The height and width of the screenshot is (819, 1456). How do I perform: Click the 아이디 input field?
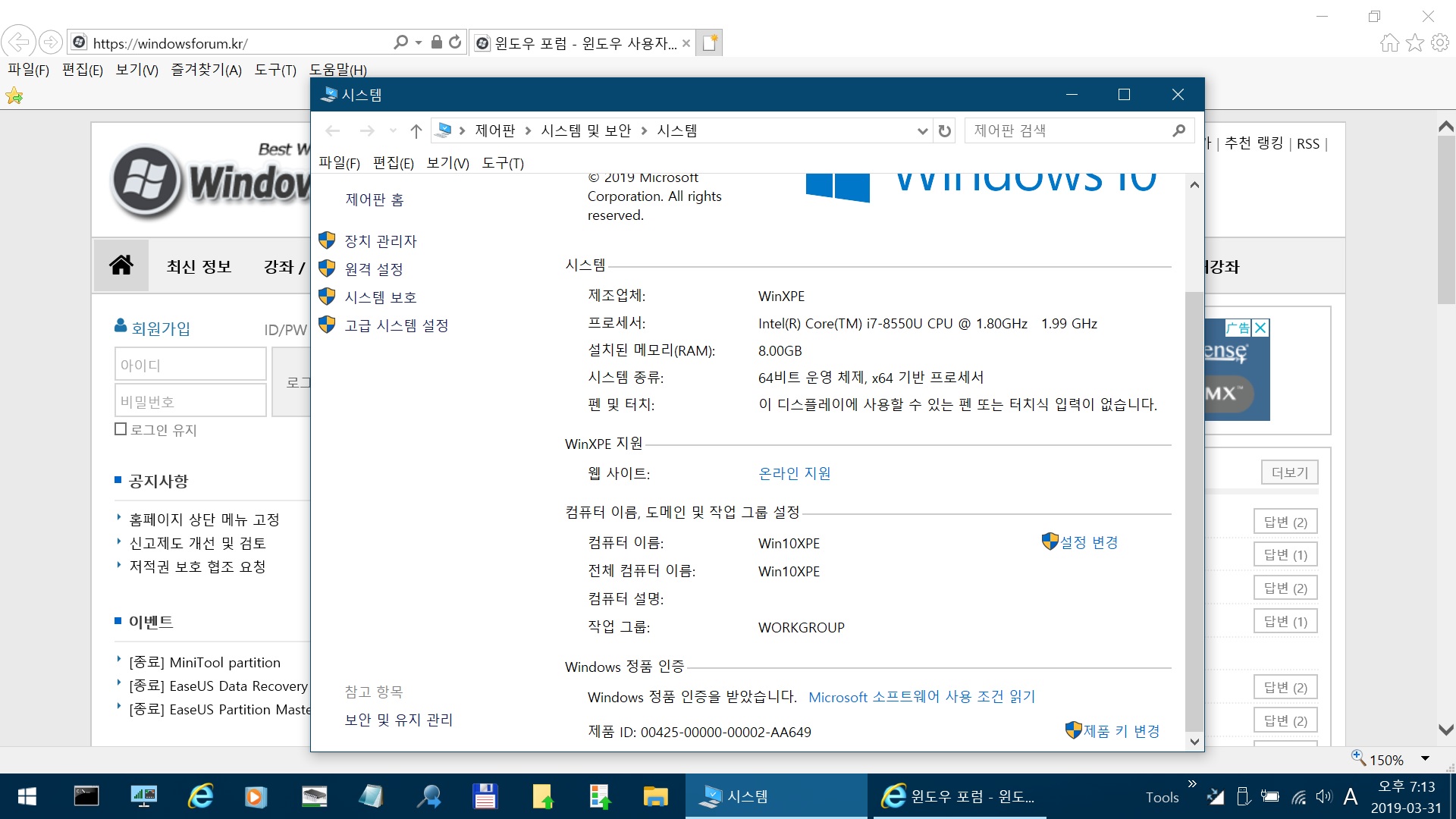tap(190, 364)
